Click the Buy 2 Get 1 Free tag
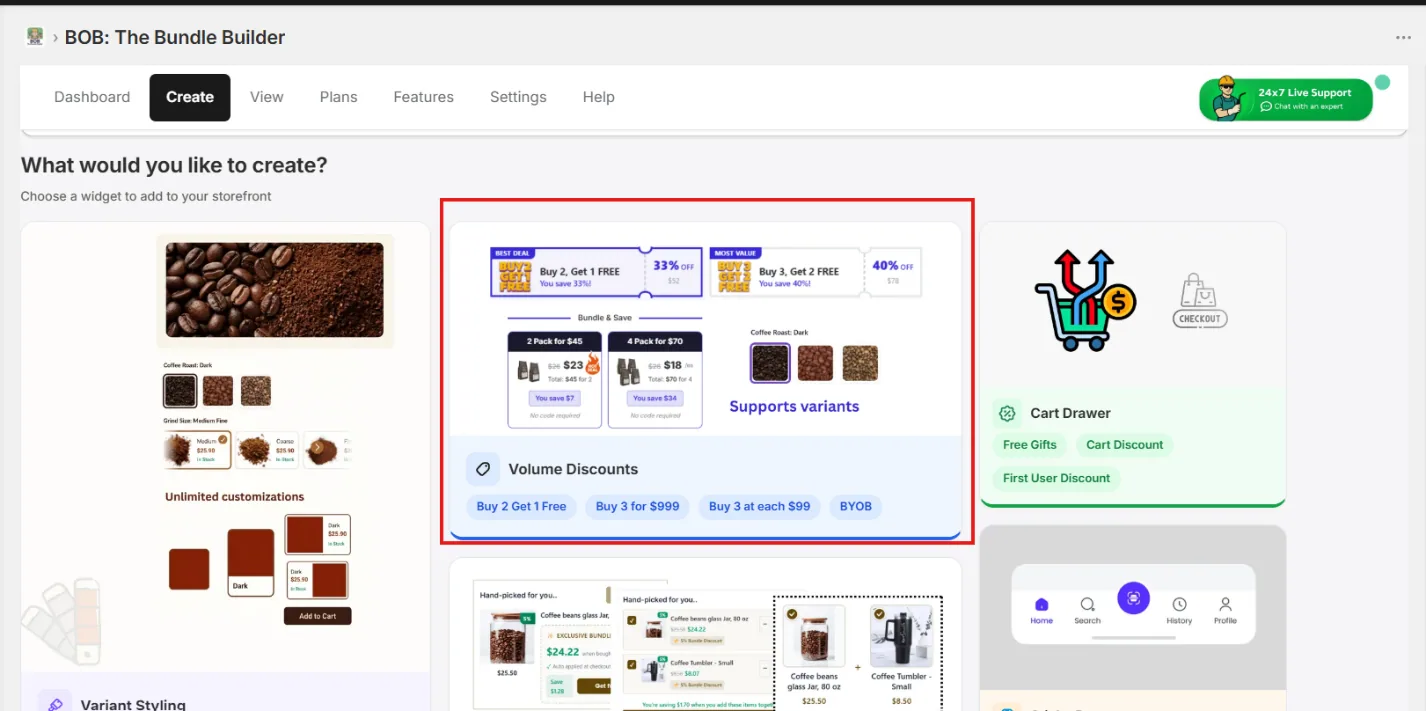Image resolution: width=1426 pixels, height=711 pixels. click(522, 506)
